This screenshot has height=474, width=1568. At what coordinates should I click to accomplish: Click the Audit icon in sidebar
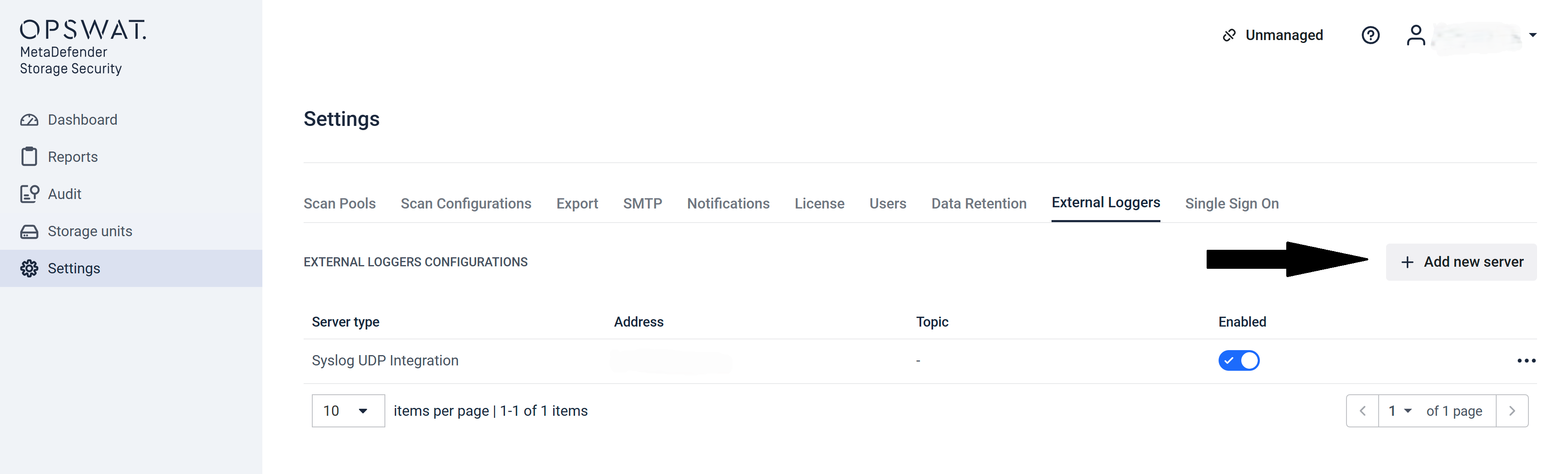tap(29, 194)
